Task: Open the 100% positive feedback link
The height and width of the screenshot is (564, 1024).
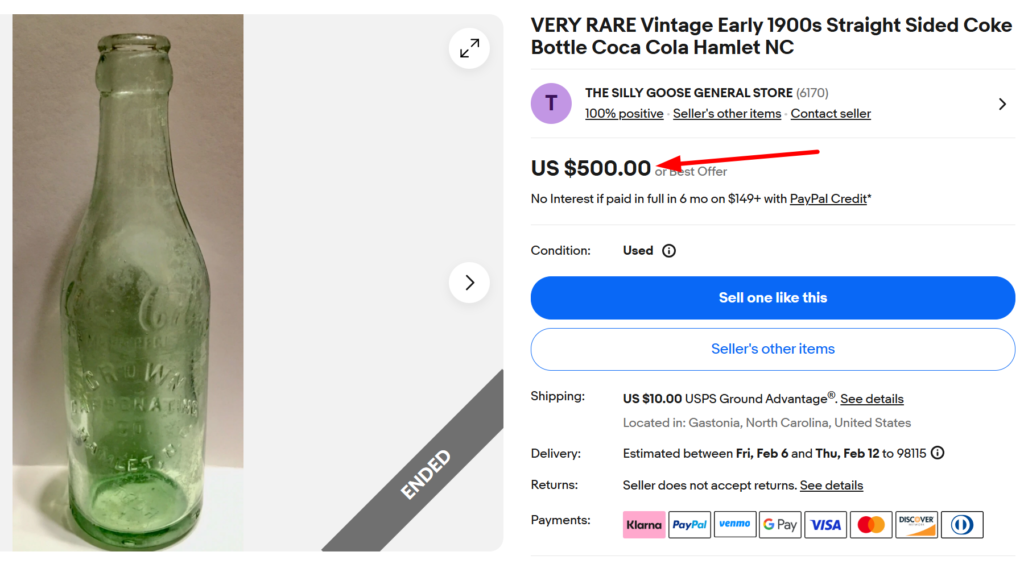Action: click(x=624, y=114)
